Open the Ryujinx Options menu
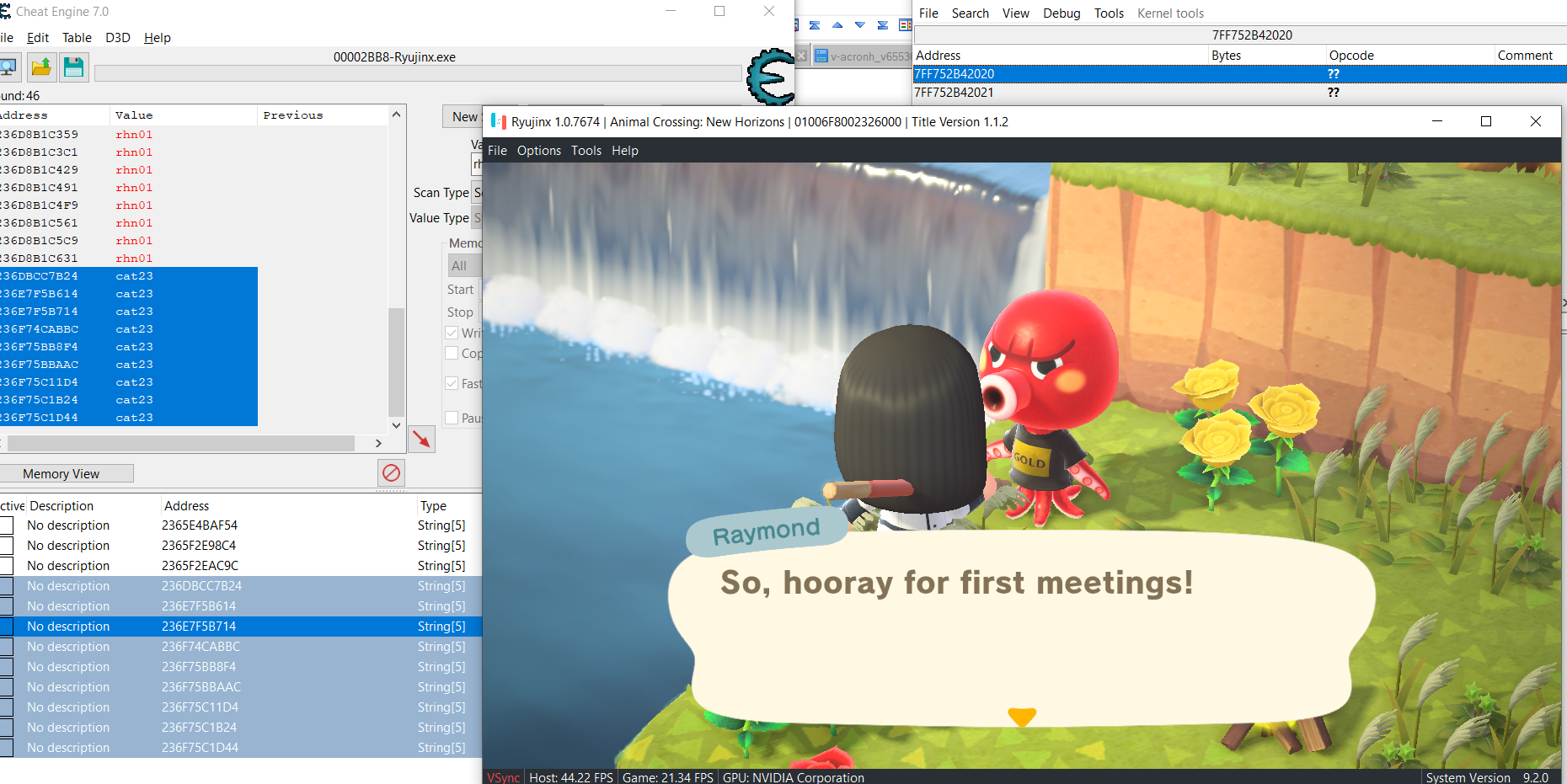Screen dimensions: 1567x784 [x=539, y=150]
